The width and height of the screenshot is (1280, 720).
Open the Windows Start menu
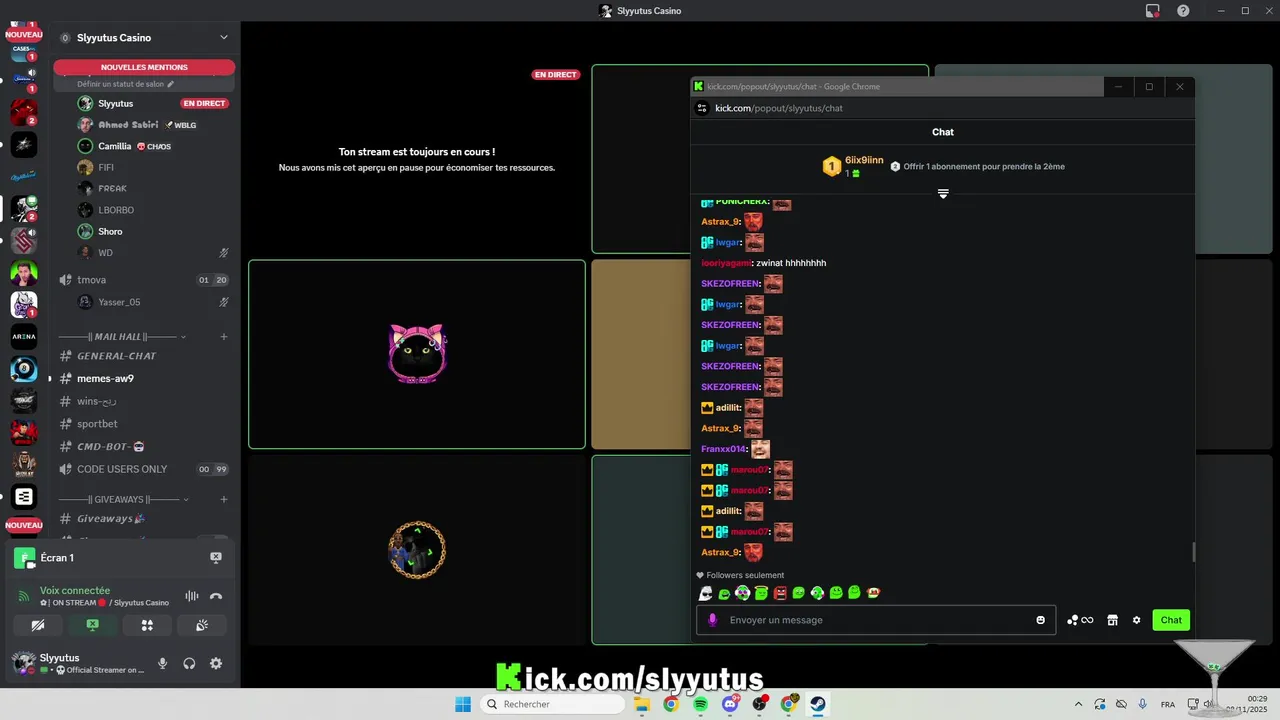click(463, 704)
